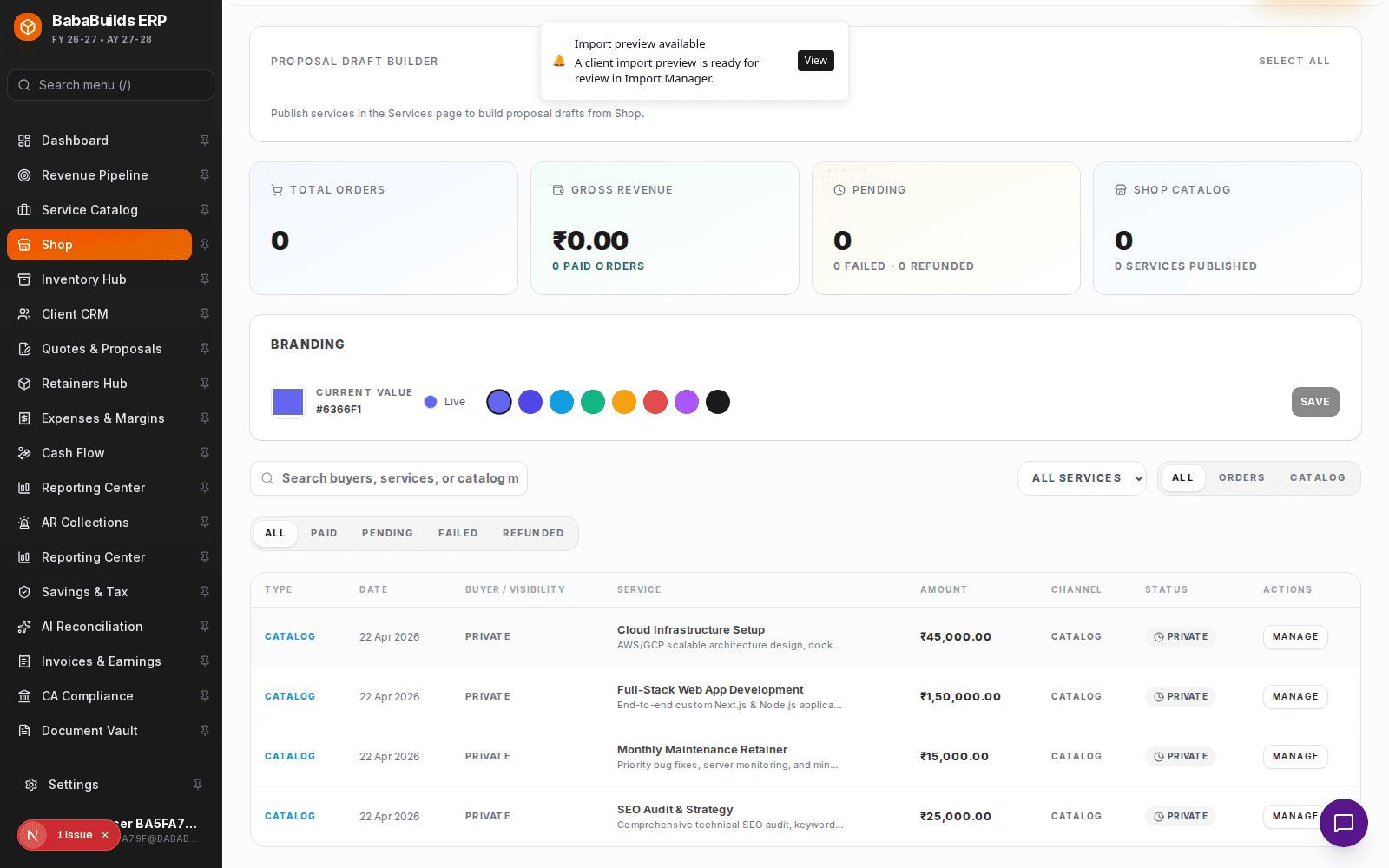Click the CA Compliance bank icon
The height and width of the screenshot is (868, 1389).
coord(24,696)
